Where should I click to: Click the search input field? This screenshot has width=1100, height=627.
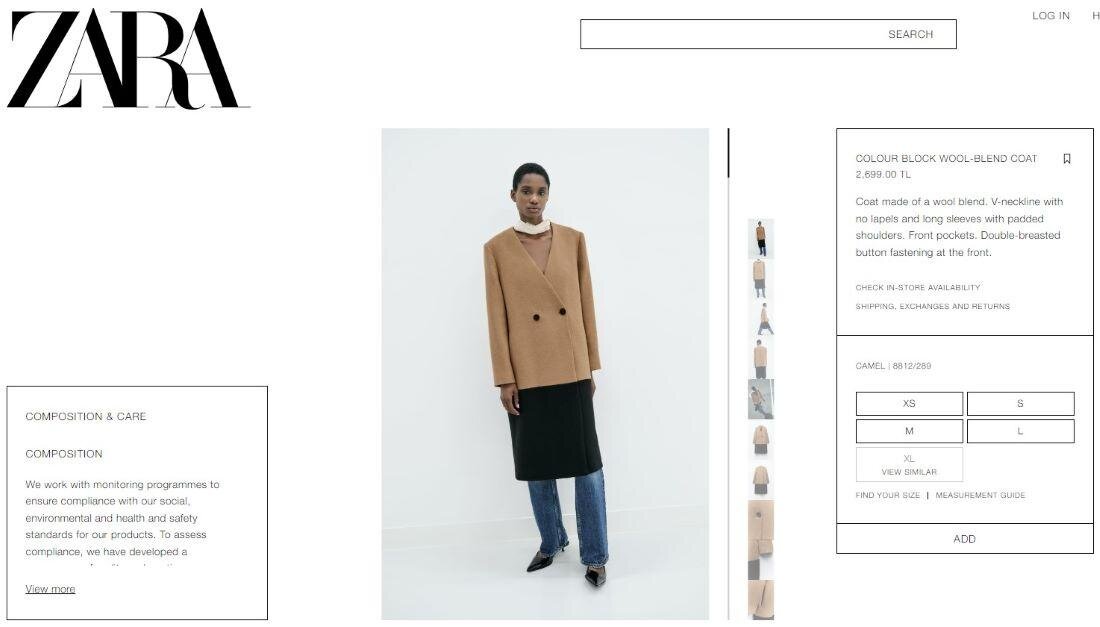tap(767, 34)
